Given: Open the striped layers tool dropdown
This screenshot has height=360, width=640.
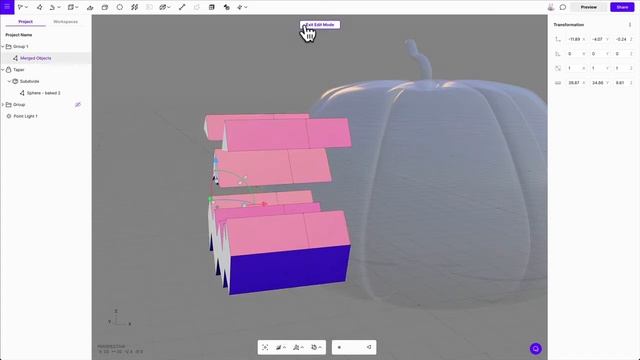Looking at the screenshot, I should pyautogui.click(x=169, y=7).
